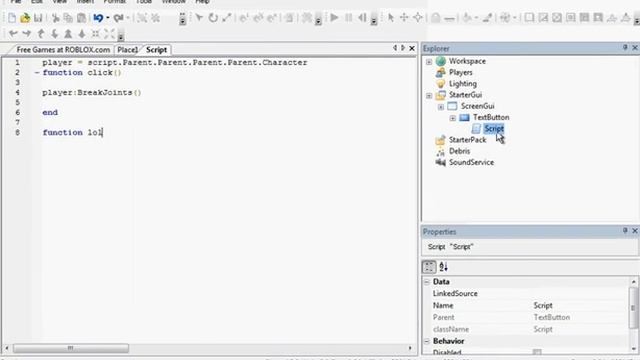Open the Redo history dropdown arrow

(128, 18)
